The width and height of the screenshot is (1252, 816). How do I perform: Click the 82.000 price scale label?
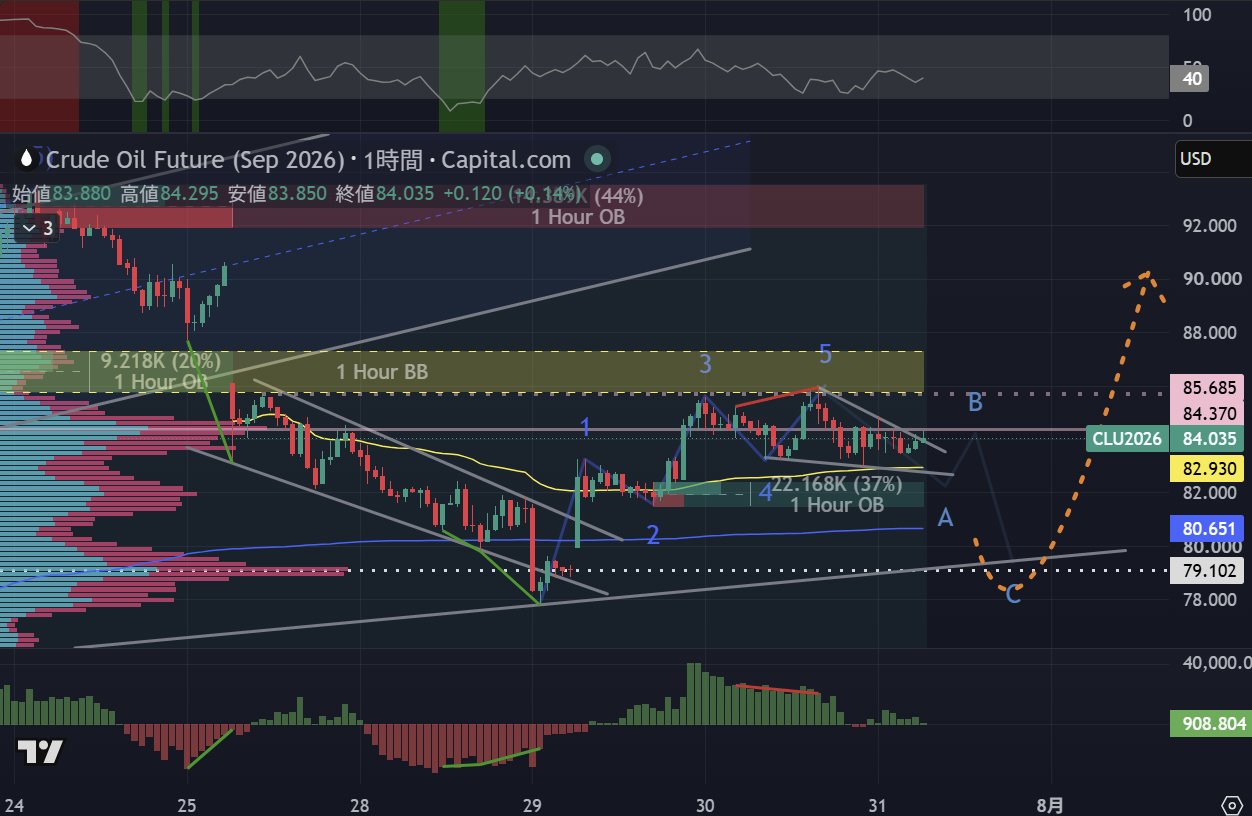point(1209,493)
